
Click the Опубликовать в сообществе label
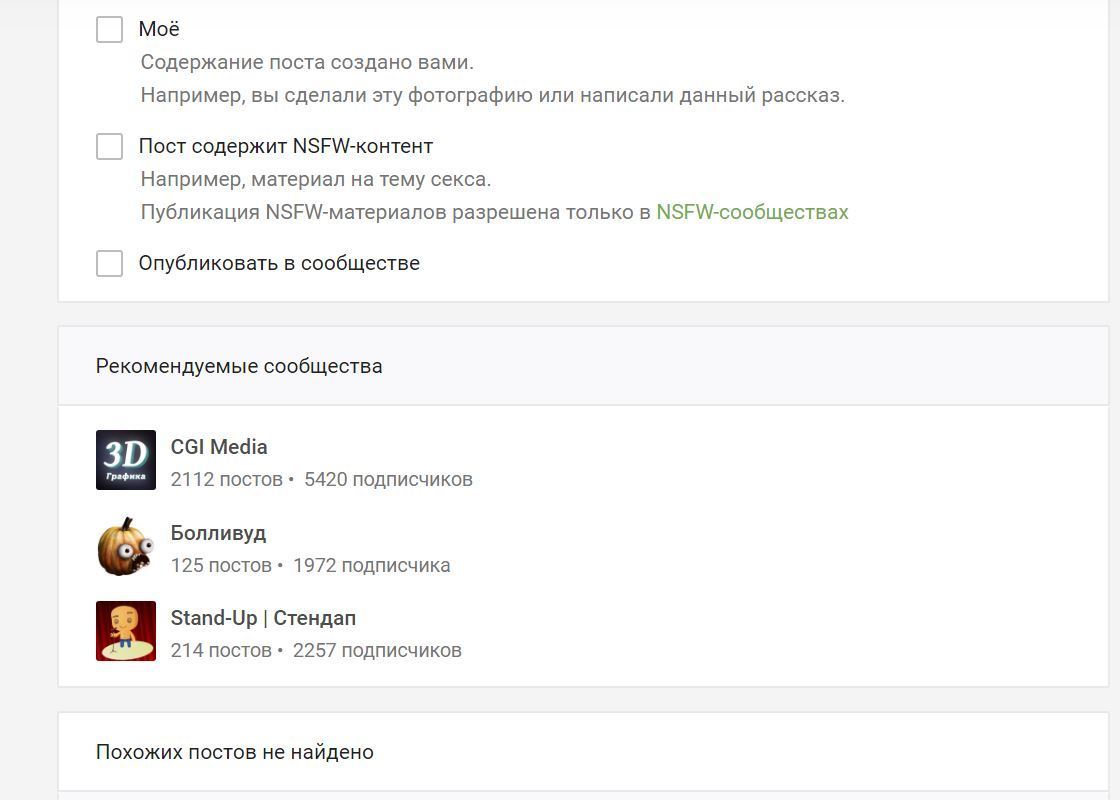pyautogui.click(x=279, y=263)
